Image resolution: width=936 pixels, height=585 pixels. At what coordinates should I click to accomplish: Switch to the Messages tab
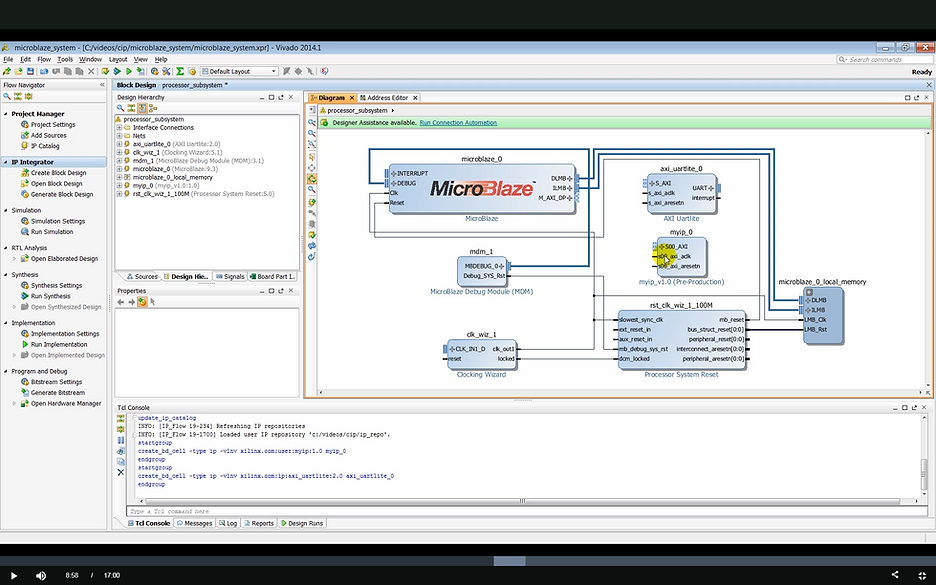pos(197,523)
